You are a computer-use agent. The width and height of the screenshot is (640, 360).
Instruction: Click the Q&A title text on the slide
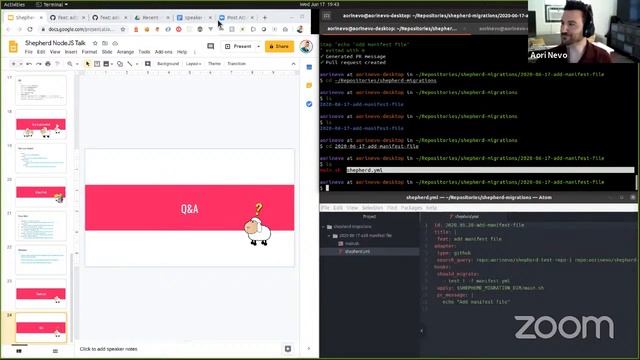pos(189,209)
